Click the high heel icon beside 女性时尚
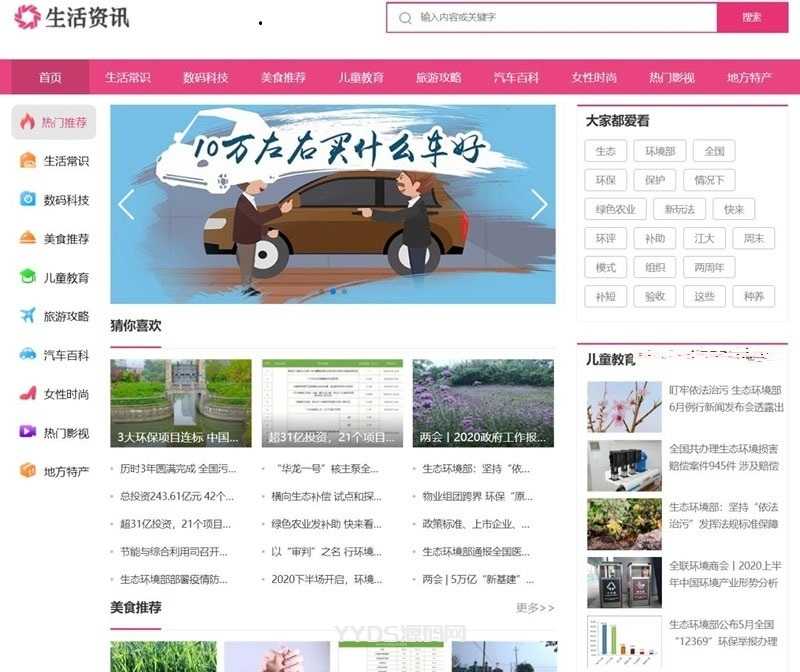 click(x=28, y=393)
